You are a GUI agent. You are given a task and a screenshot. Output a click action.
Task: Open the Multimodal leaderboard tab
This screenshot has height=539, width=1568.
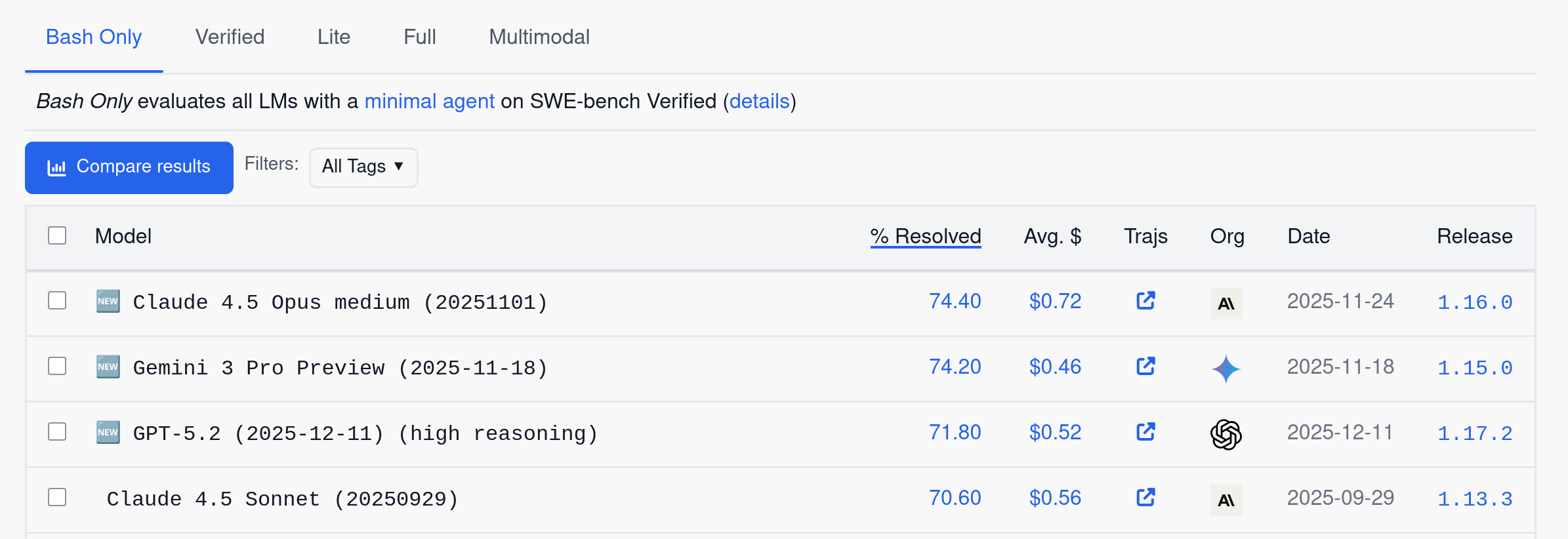(x=539, y=37)
